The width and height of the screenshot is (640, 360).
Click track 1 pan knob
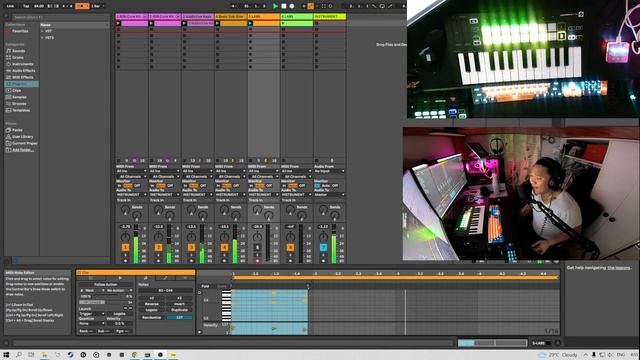click(125, 237)
